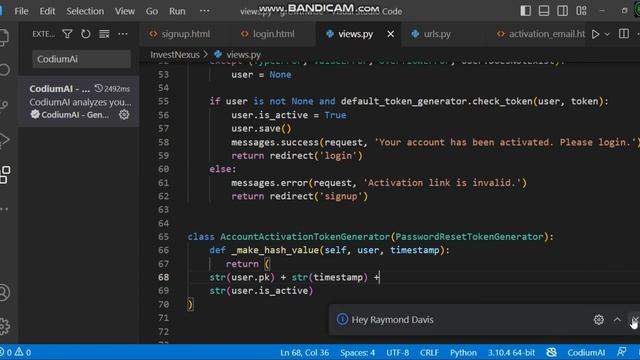Viewport: 640px width, 360px height.
Task: Open the View menu
Action: coord(124,11)
